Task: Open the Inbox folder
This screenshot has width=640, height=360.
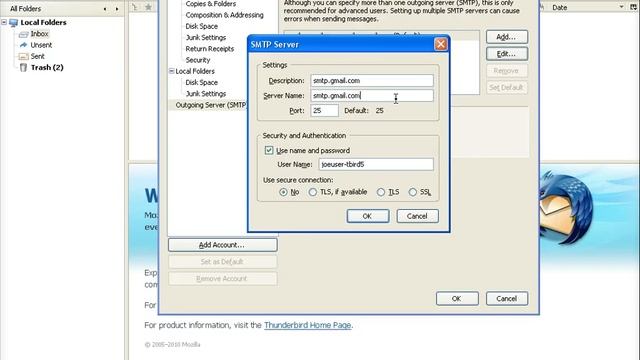Action: coord(40,33)
